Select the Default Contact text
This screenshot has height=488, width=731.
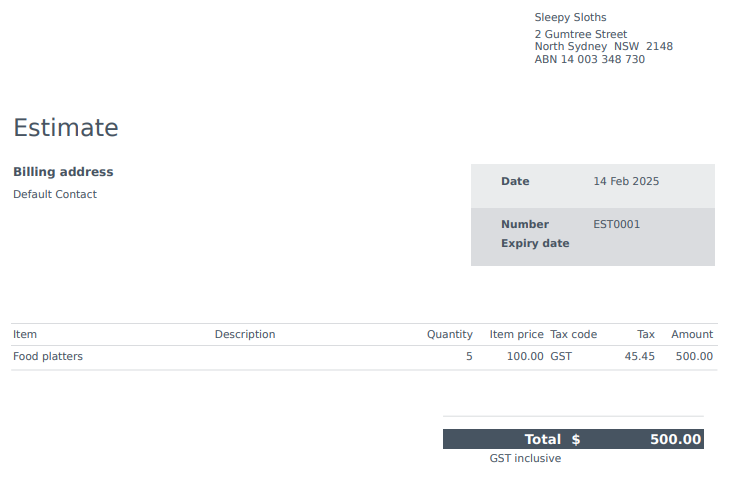coord(55,194)
